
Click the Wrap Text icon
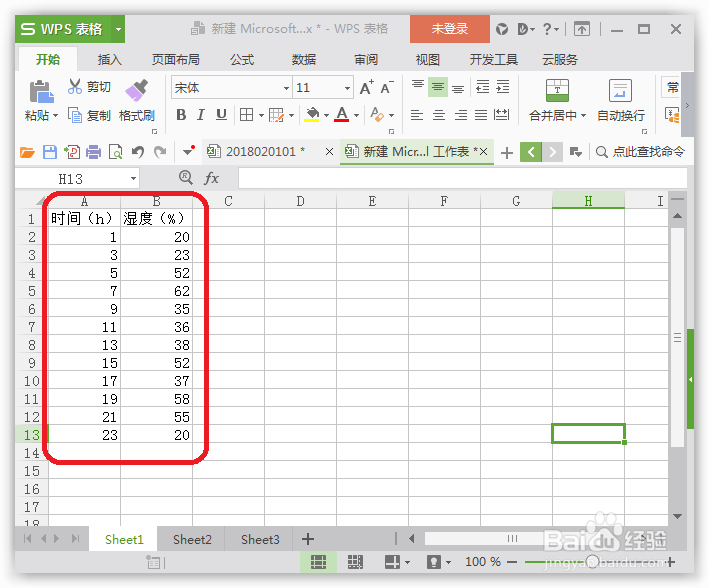(x=620, y=90)
